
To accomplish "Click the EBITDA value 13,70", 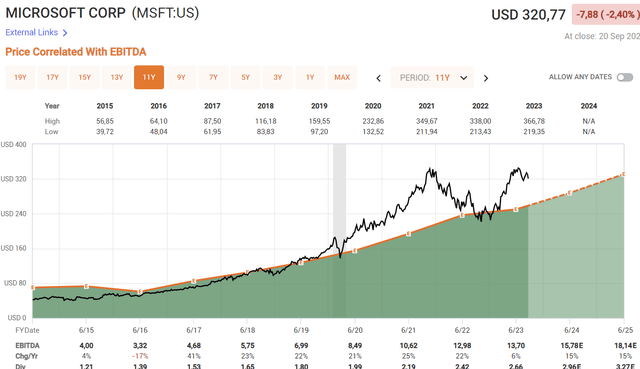I will pyautogui.click(x=516, y=346).
